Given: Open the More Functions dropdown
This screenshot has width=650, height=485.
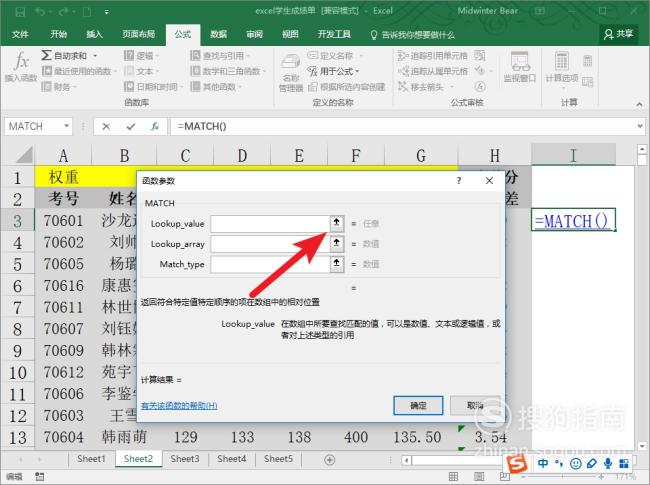Looking at the screenshot, I should 216,87.
